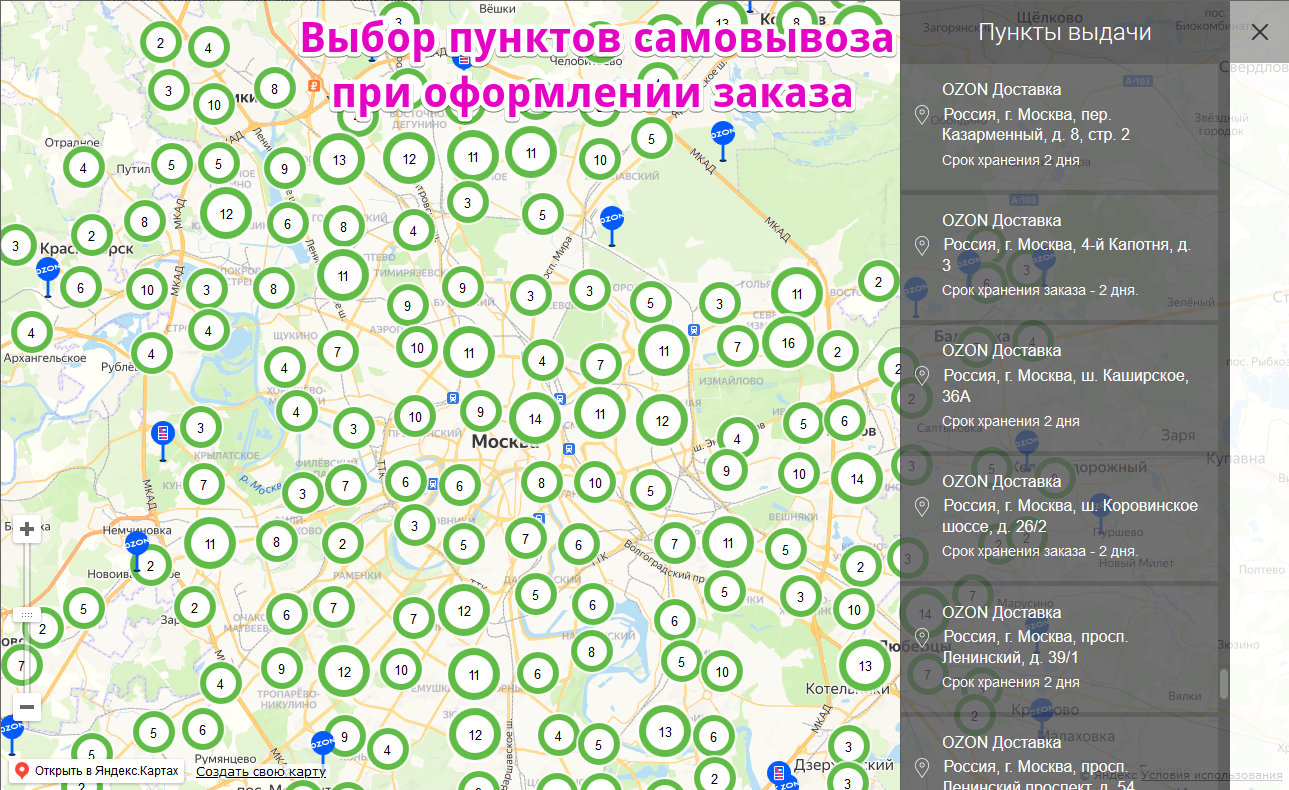Follow the Создать свою карту link
This screenshot has height=790, width=1289.
261,771
